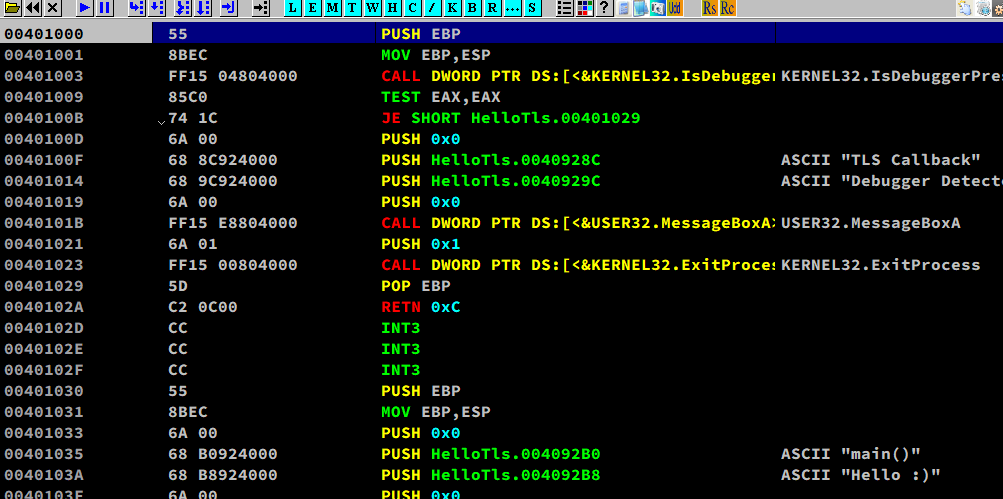Open the Memory map with M button
Viewport: 1003px width, 499px height.
click(332, 8)
